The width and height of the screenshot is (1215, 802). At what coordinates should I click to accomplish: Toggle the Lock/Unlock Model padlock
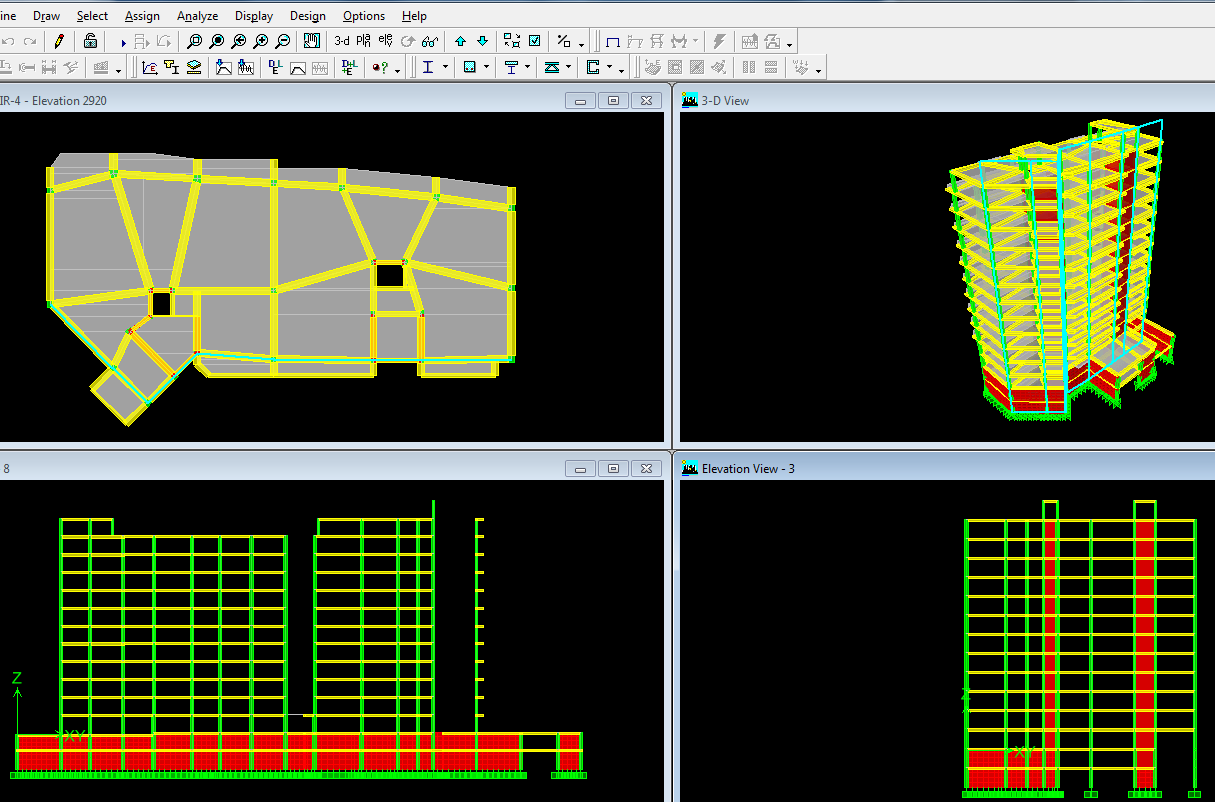90,41
